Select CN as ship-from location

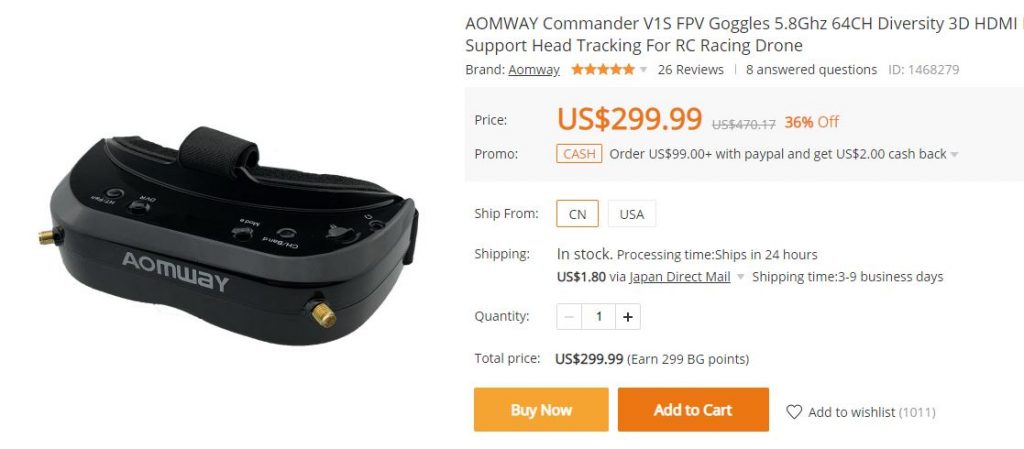[x=577, y=214]
